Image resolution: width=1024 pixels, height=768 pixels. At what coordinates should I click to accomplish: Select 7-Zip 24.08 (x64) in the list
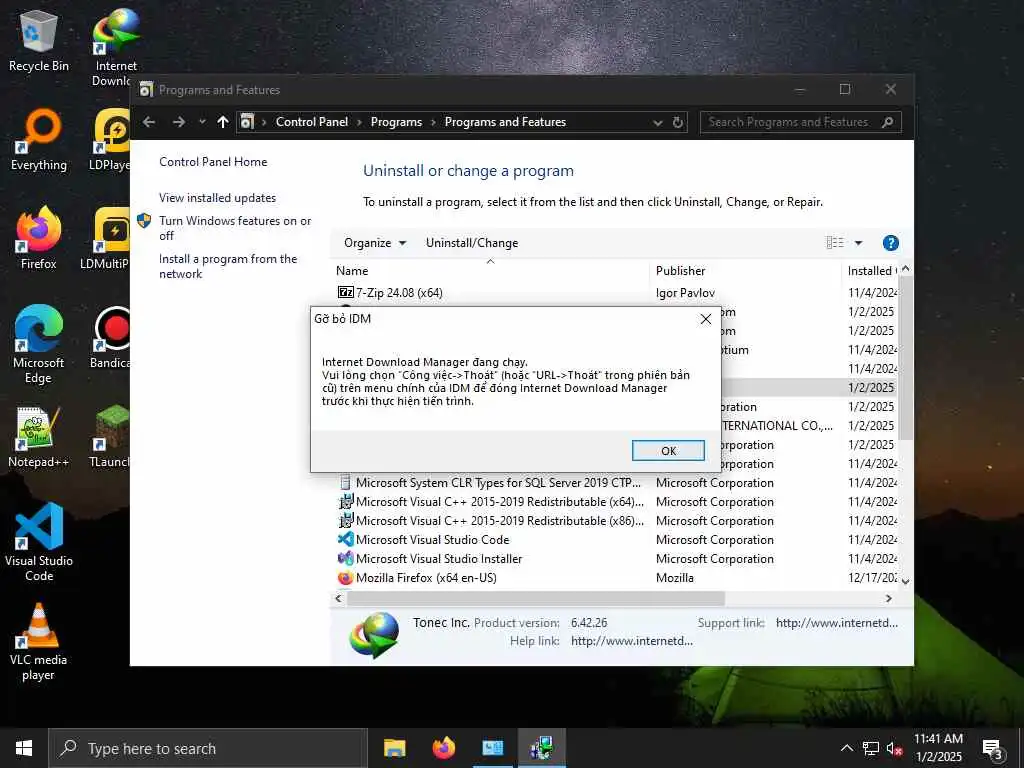(x=399, y=293)
